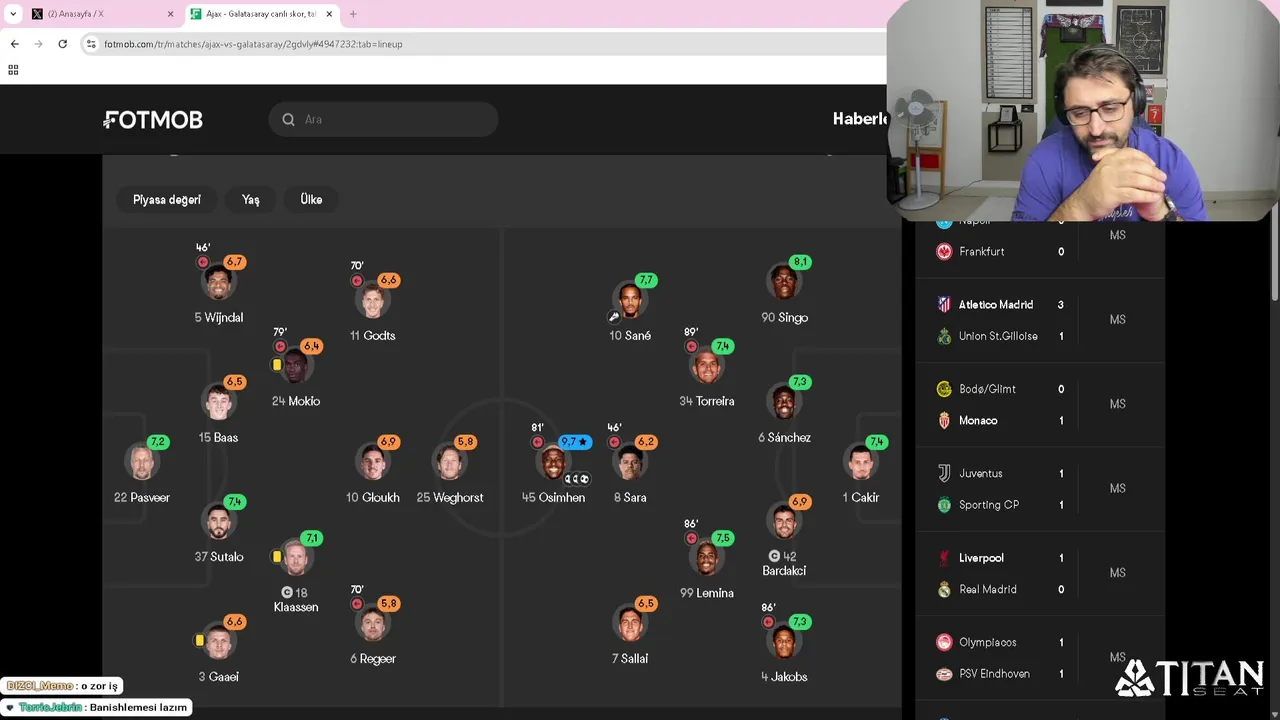The width and height of the screenshot is (1280, 720).
Task: Click Osimhen's goal balls icon
Action: coord(577,479)
